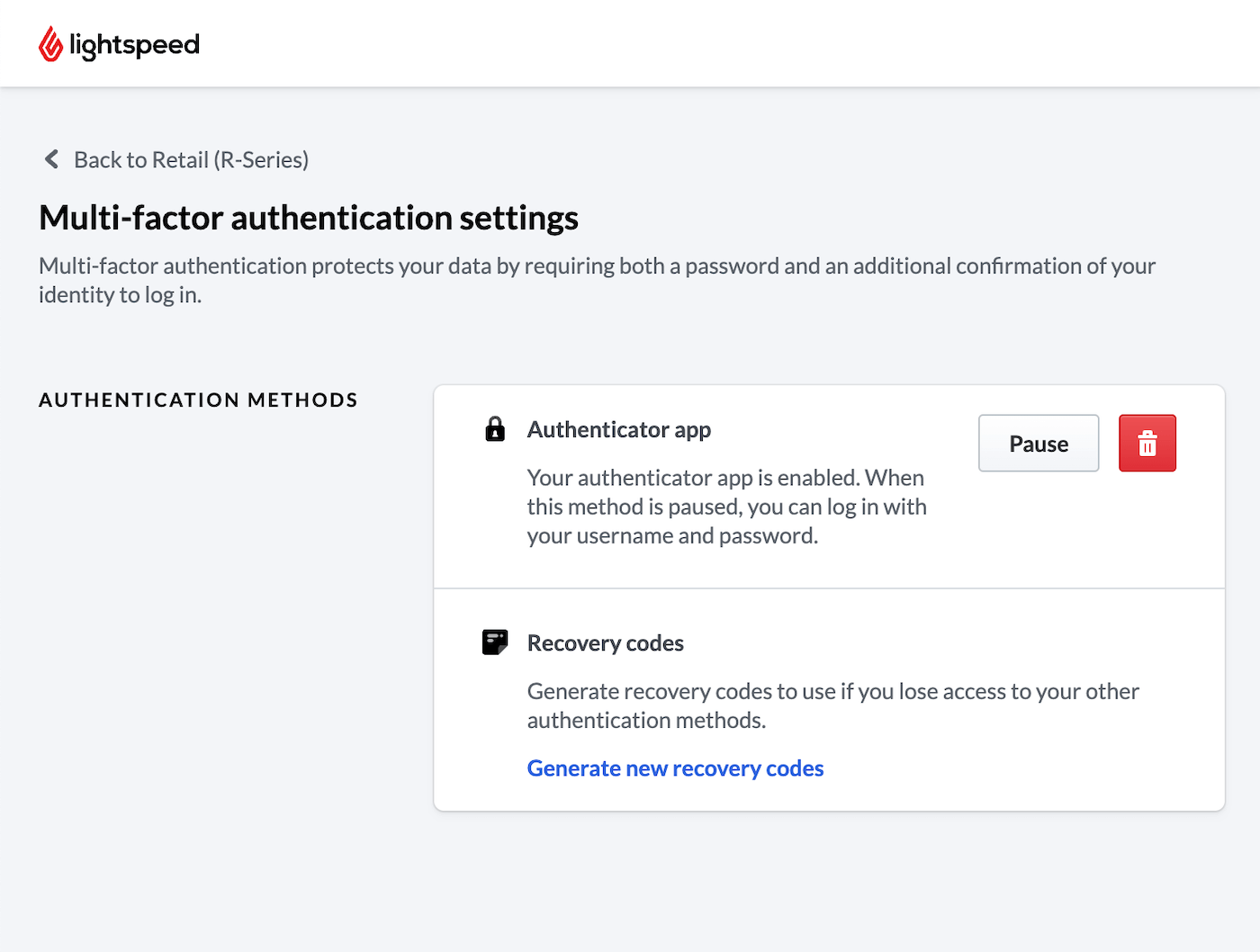Click the lightspeed wordmark text
Screen dimensions: 1260x952
[135, 45]
